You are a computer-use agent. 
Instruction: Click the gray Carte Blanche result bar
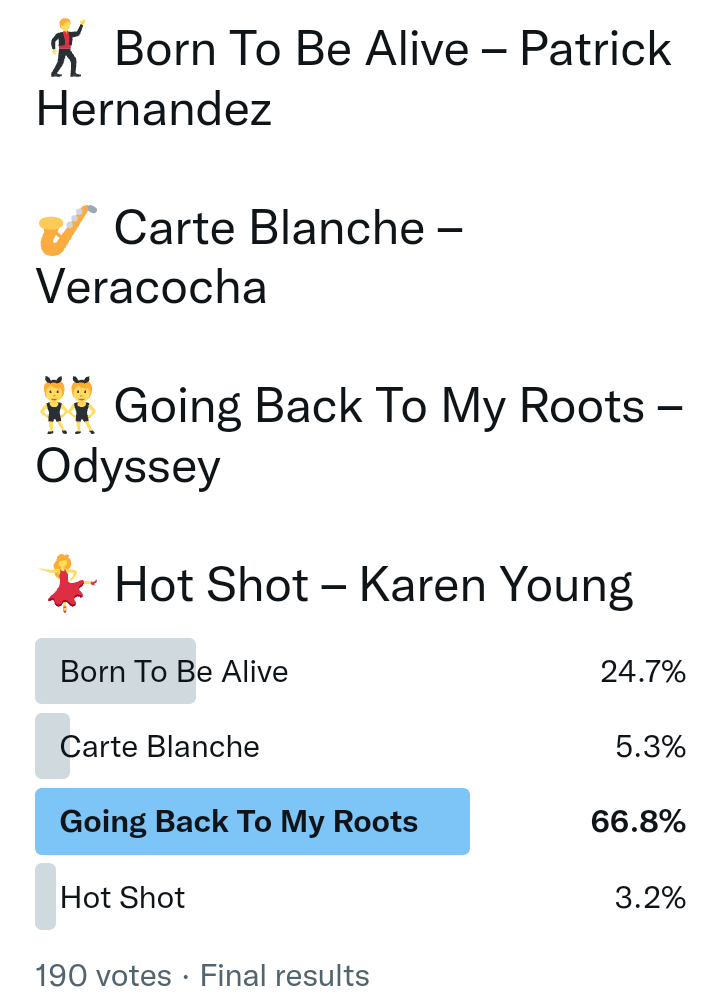click(52, 747)
